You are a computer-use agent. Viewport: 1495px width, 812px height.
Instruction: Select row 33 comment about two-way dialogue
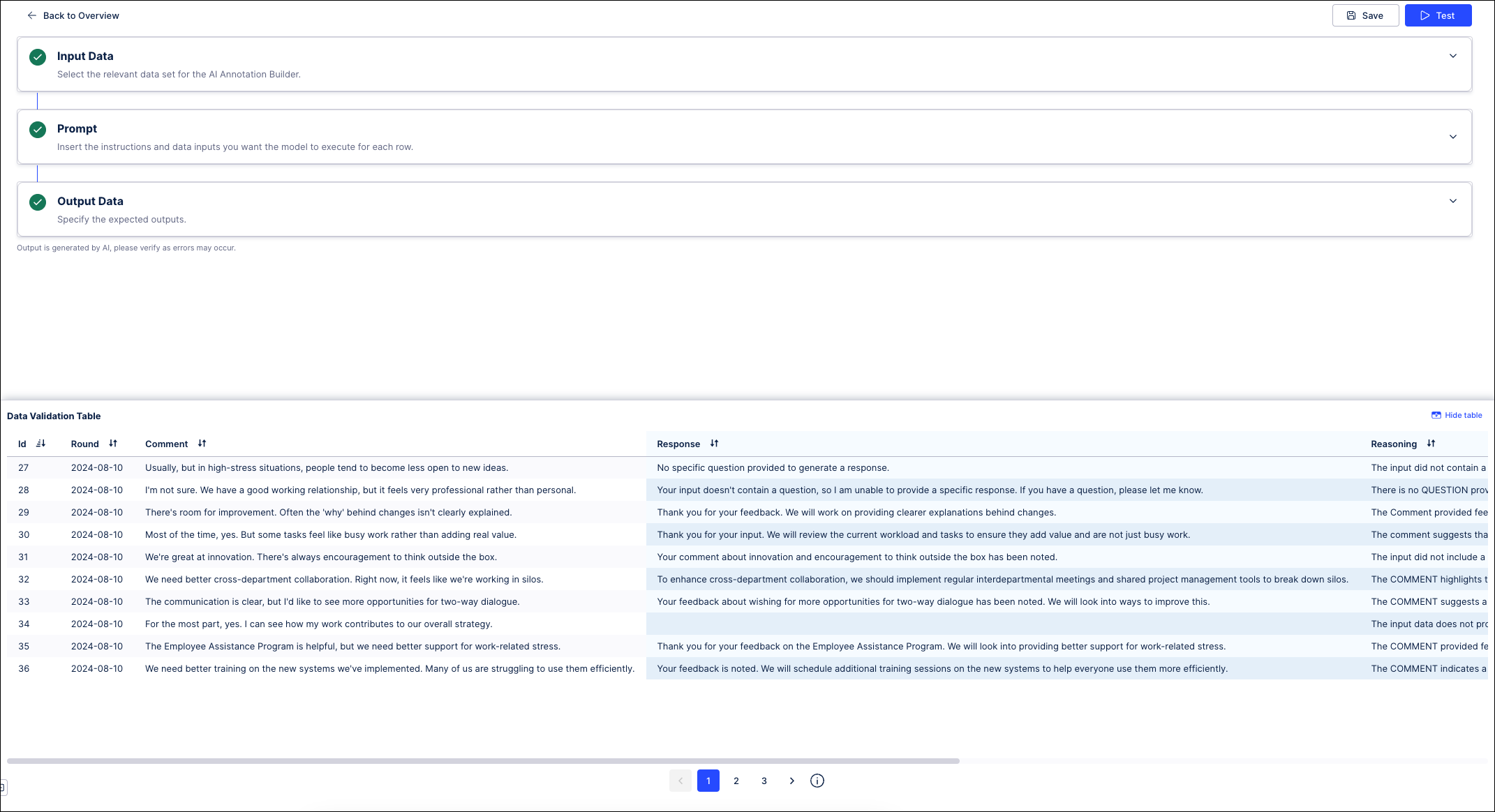coord(332,601)
